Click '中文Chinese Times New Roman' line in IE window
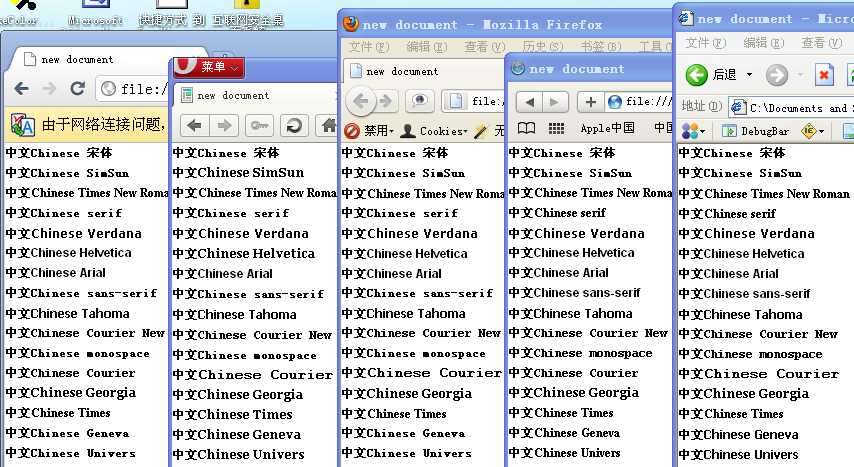This screenshot has width=854, height=467. coord(764,193)
